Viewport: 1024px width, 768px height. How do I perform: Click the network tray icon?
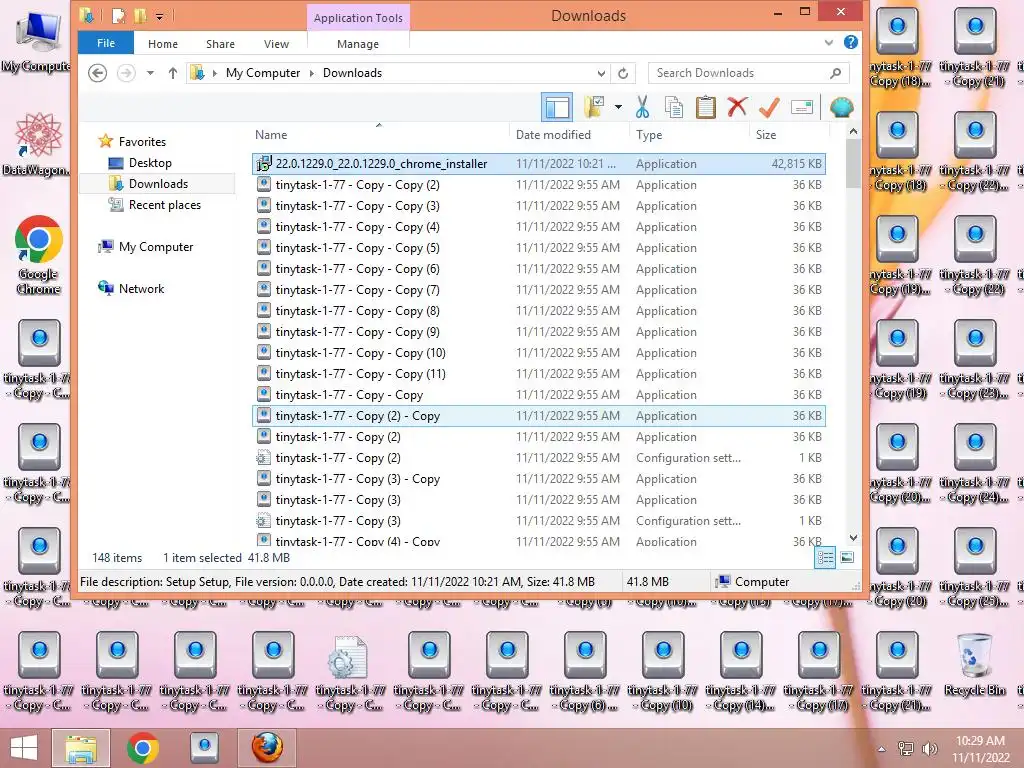tap(906, 749)
